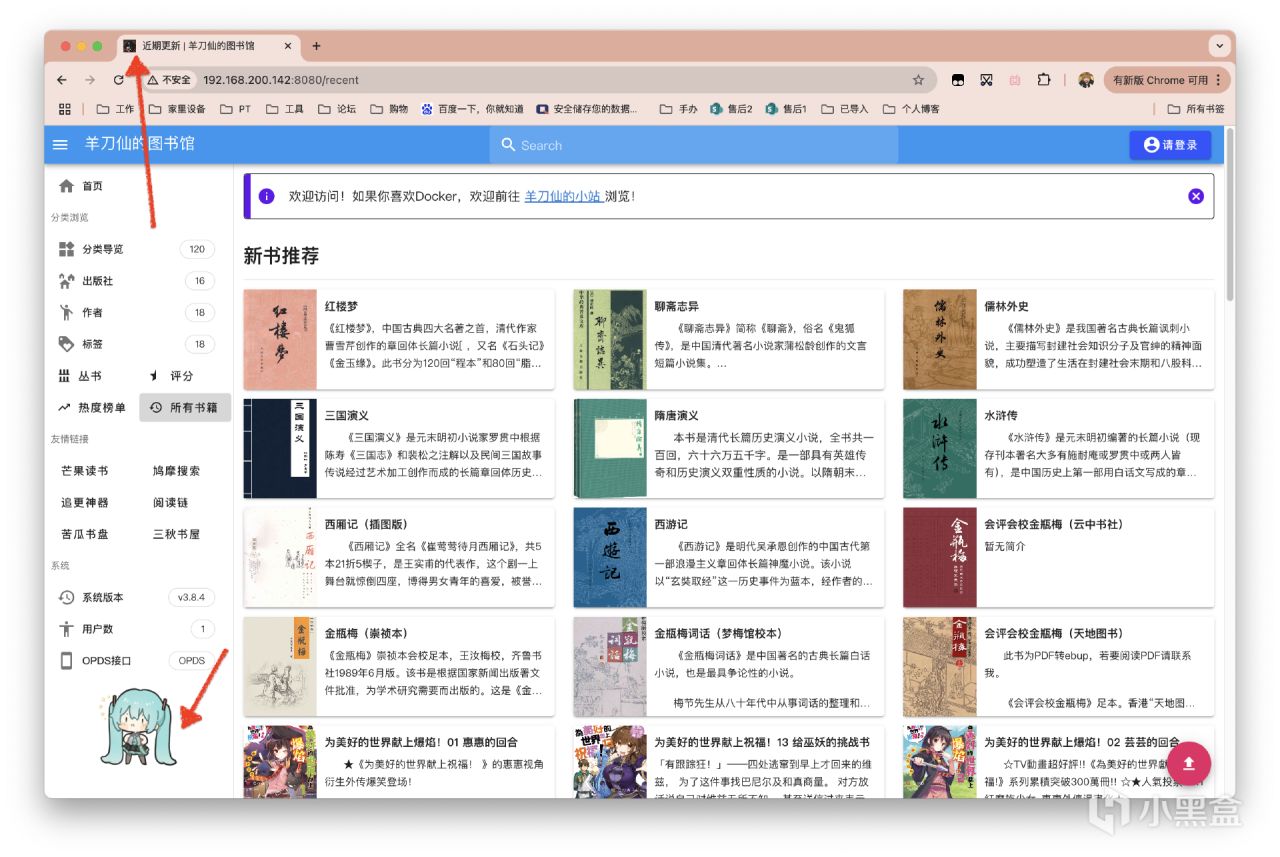
Task: Open the bookmarks apps grid icon
Action: (x=65, y=109)
